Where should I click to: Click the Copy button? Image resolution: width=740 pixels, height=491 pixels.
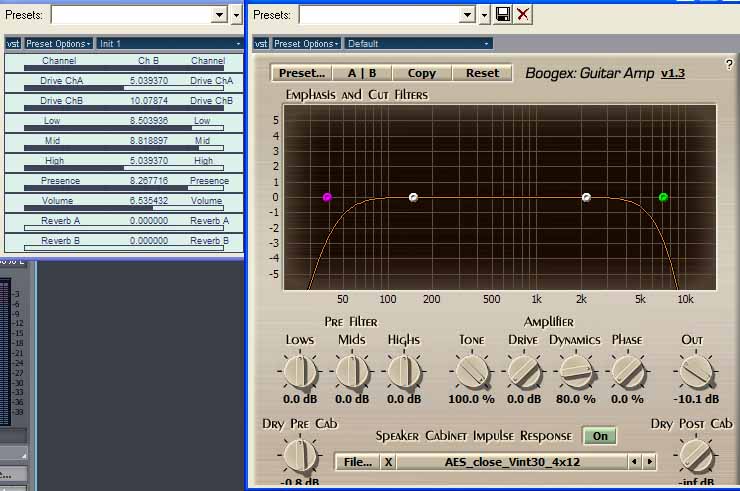click(421, 73)
